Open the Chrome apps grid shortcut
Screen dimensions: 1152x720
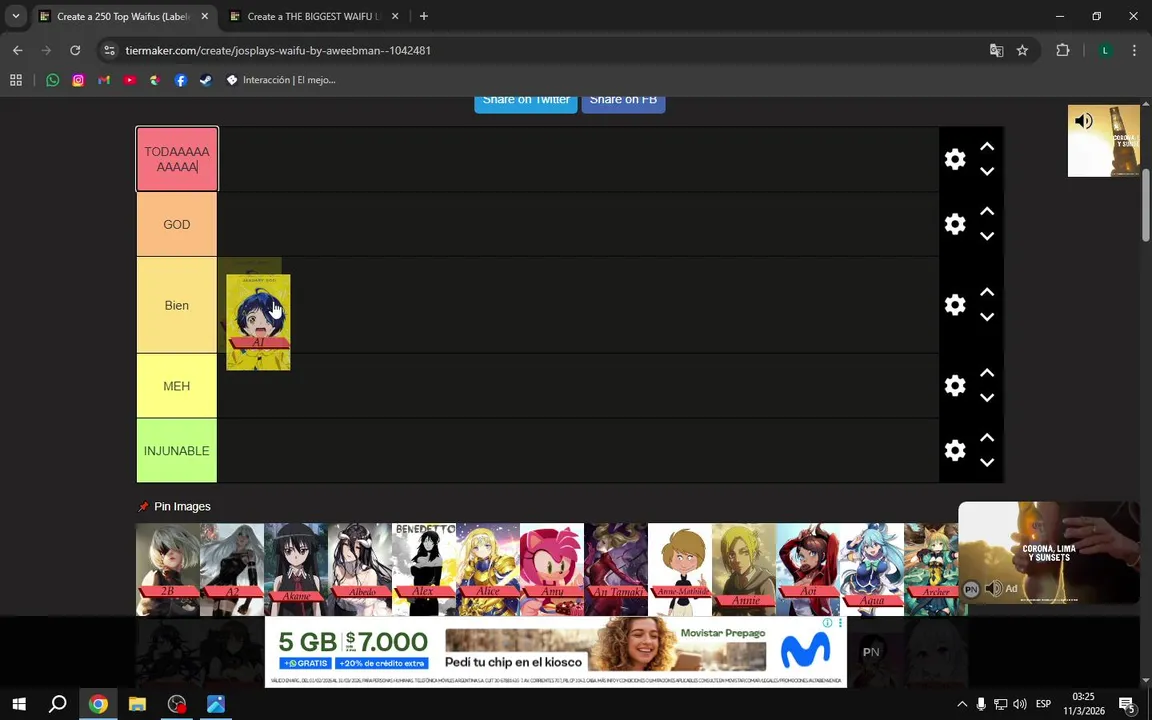click(x=15, y=80)
